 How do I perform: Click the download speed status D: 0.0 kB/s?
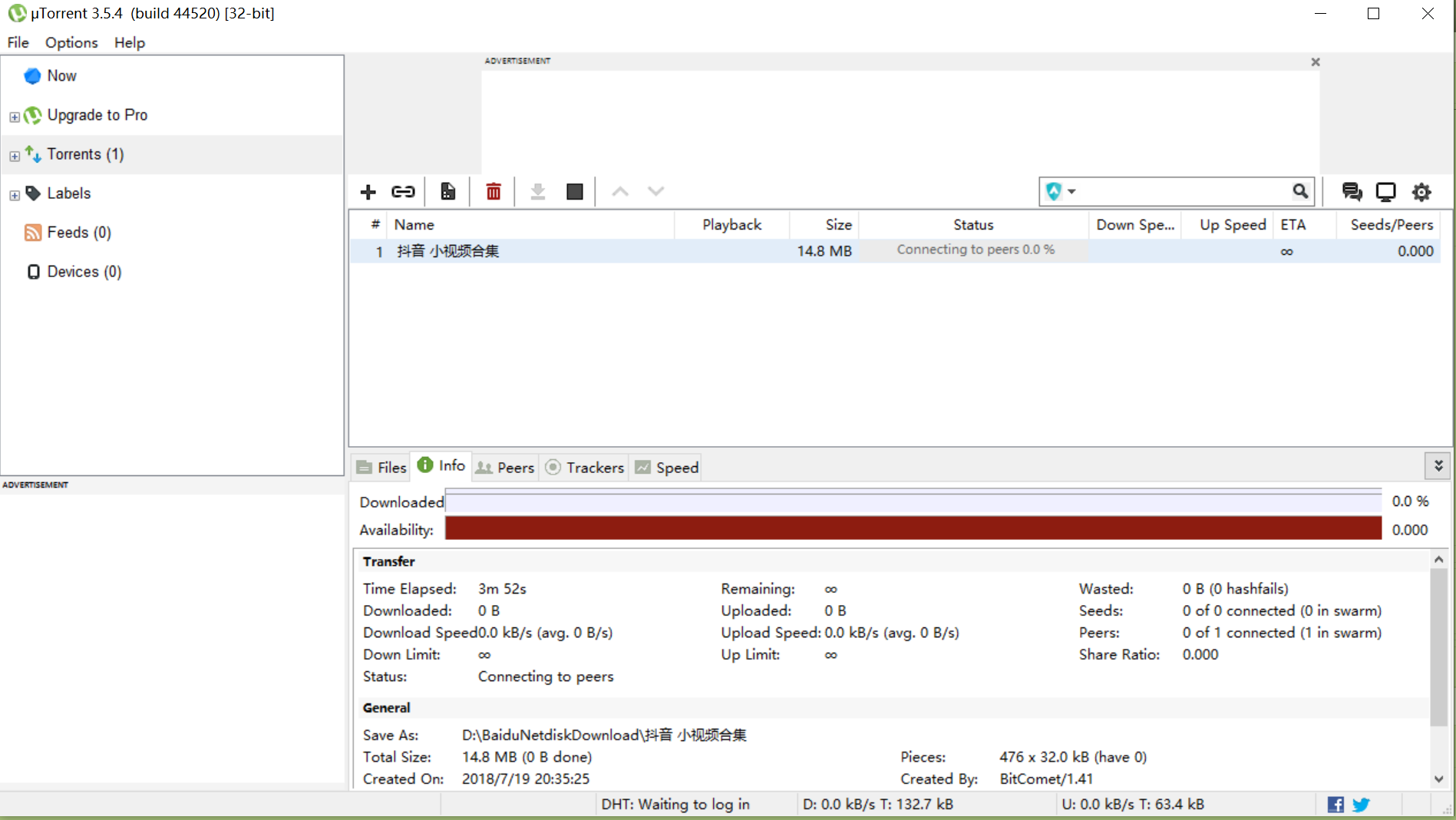click(878, 805)
